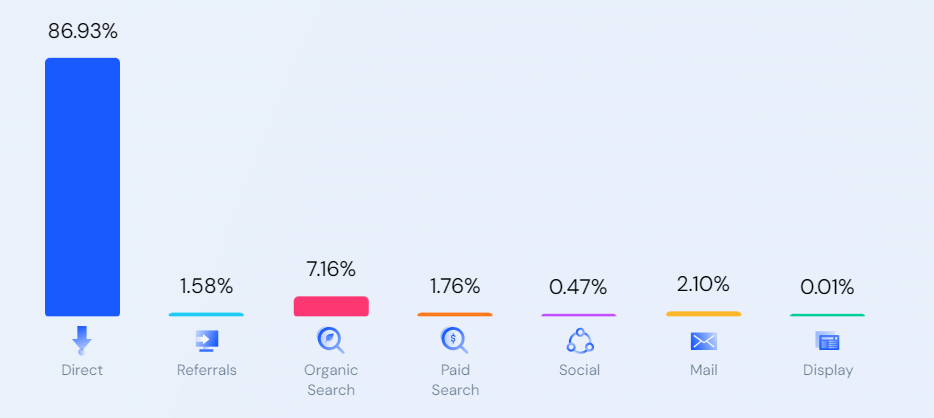Select the yellow Mail bar

click(703, 314)
